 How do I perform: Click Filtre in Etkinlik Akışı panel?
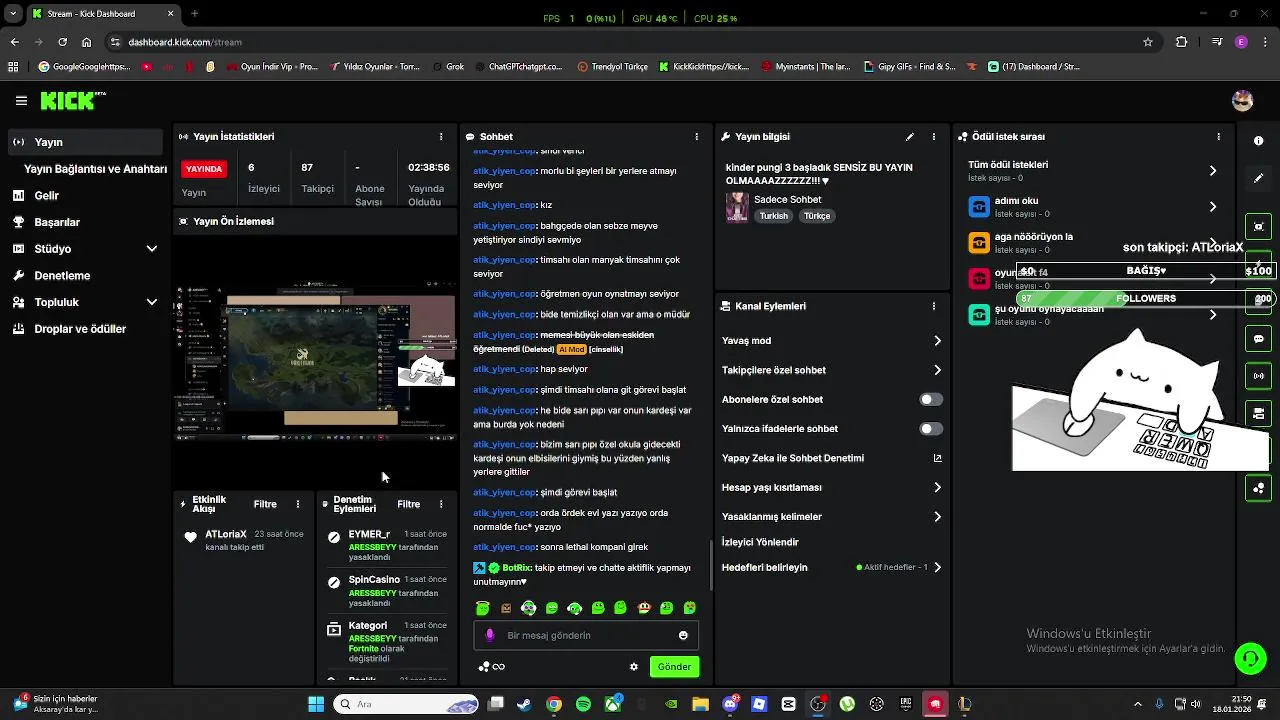265,504
